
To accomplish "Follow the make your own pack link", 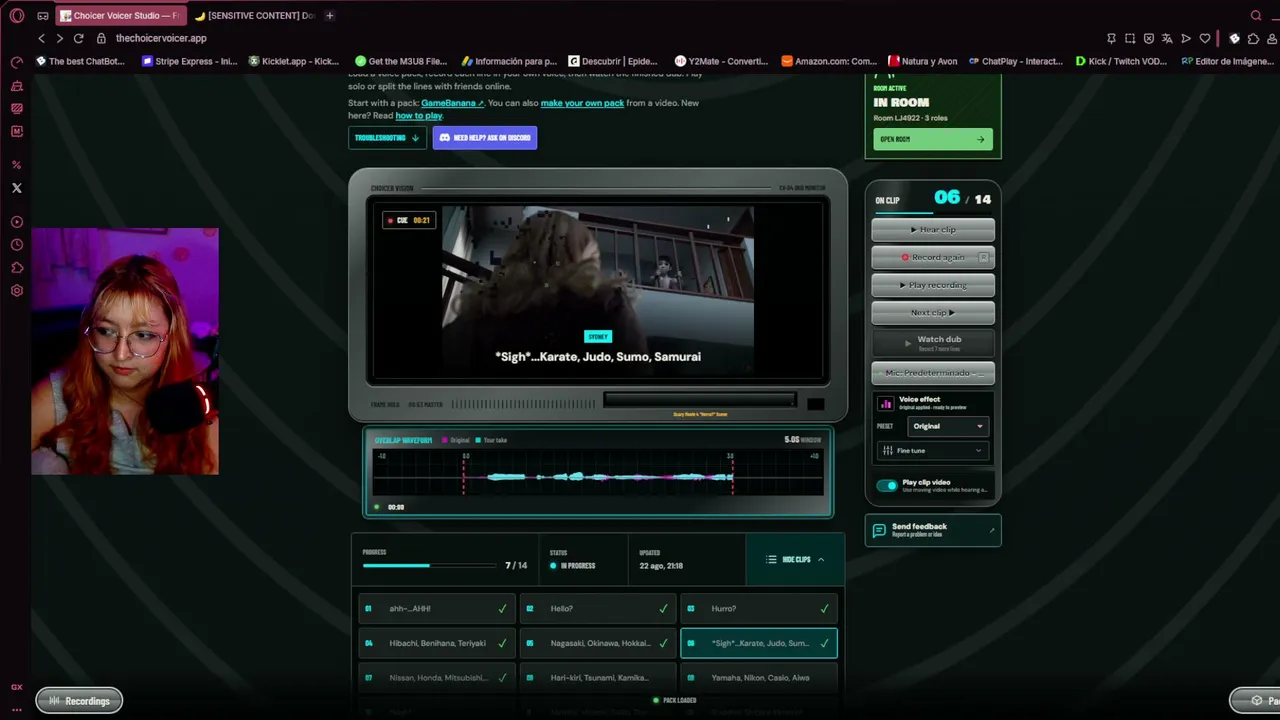I will pos(582,103).
